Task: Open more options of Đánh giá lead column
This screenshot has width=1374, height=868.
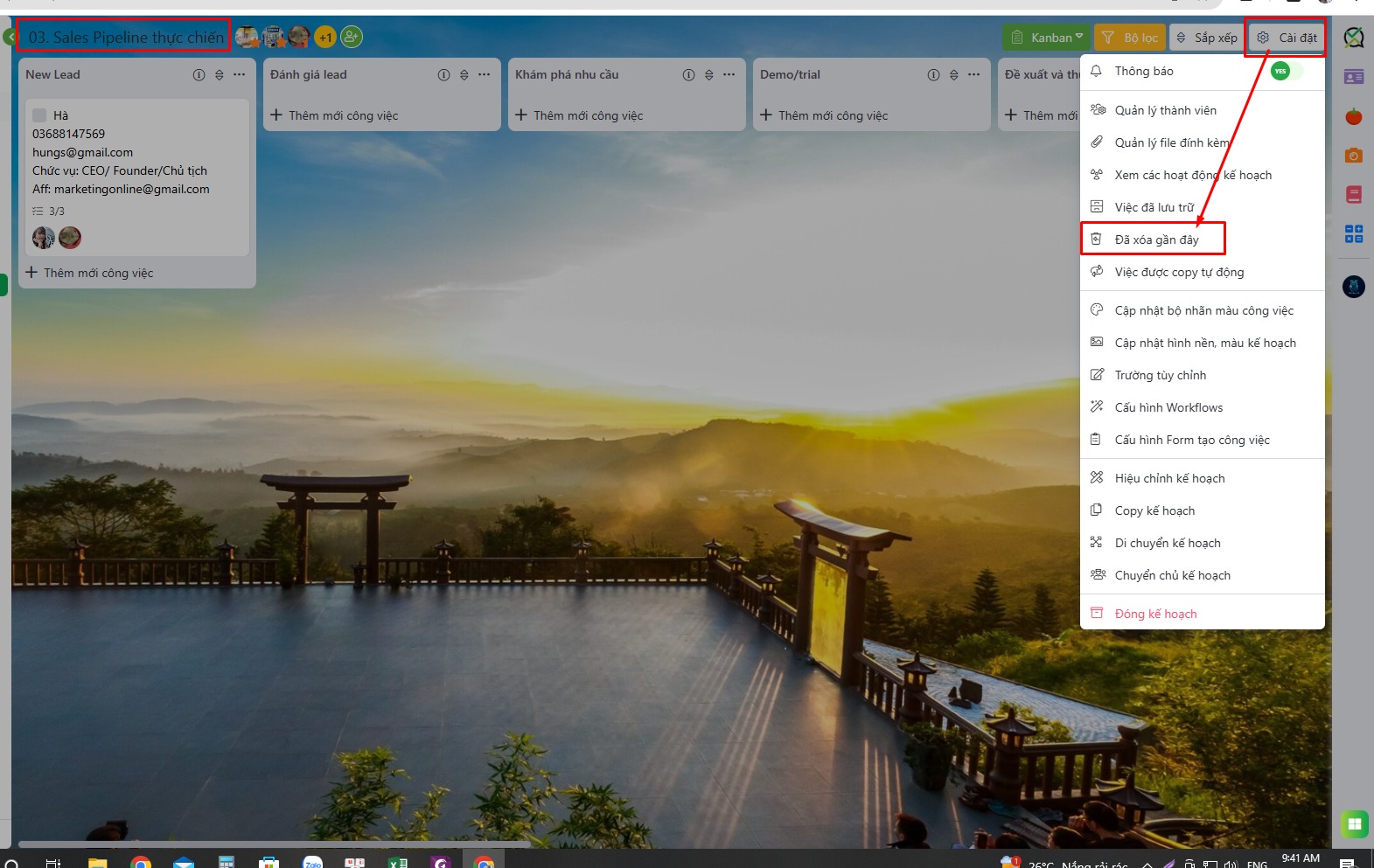Action: (x=485, y=74)
